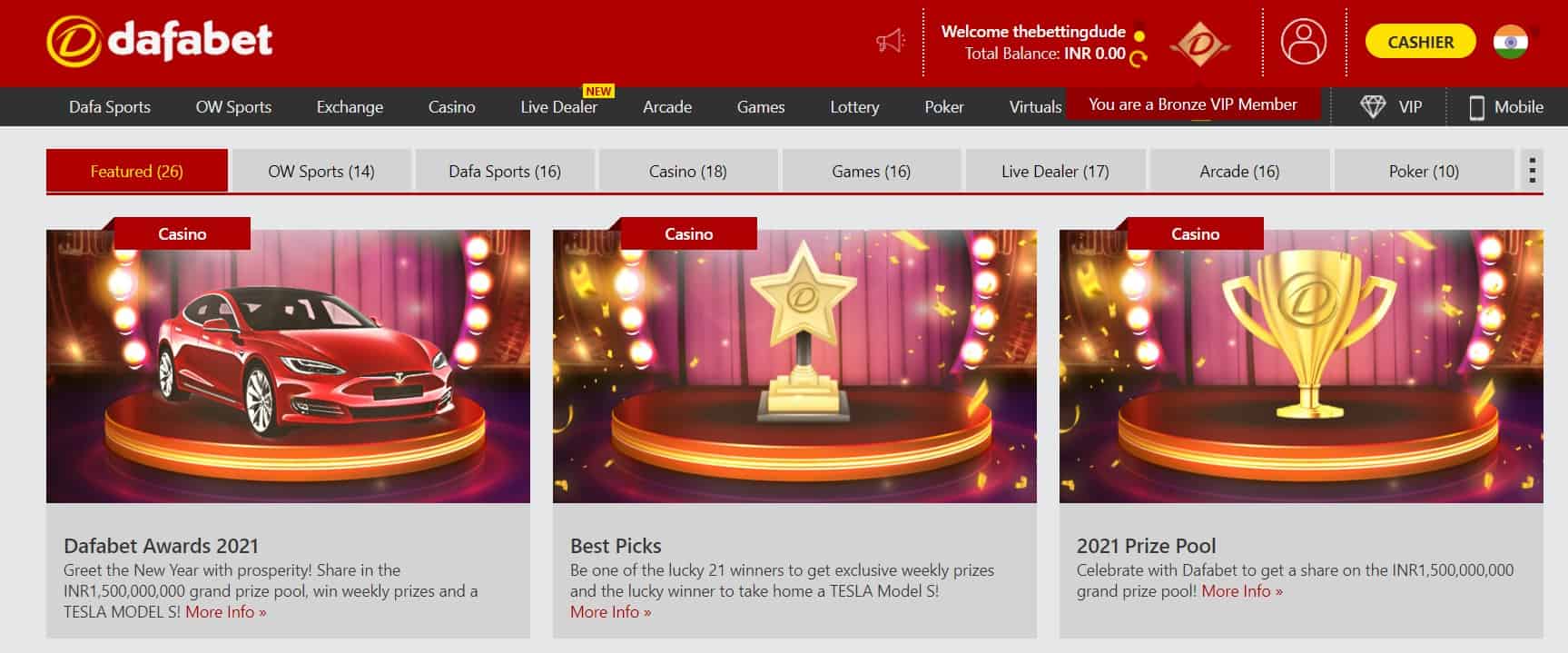This screenshot has height=653, width=1568.
Task: Click the Best Picks title
Action: [x=616, y=546]
